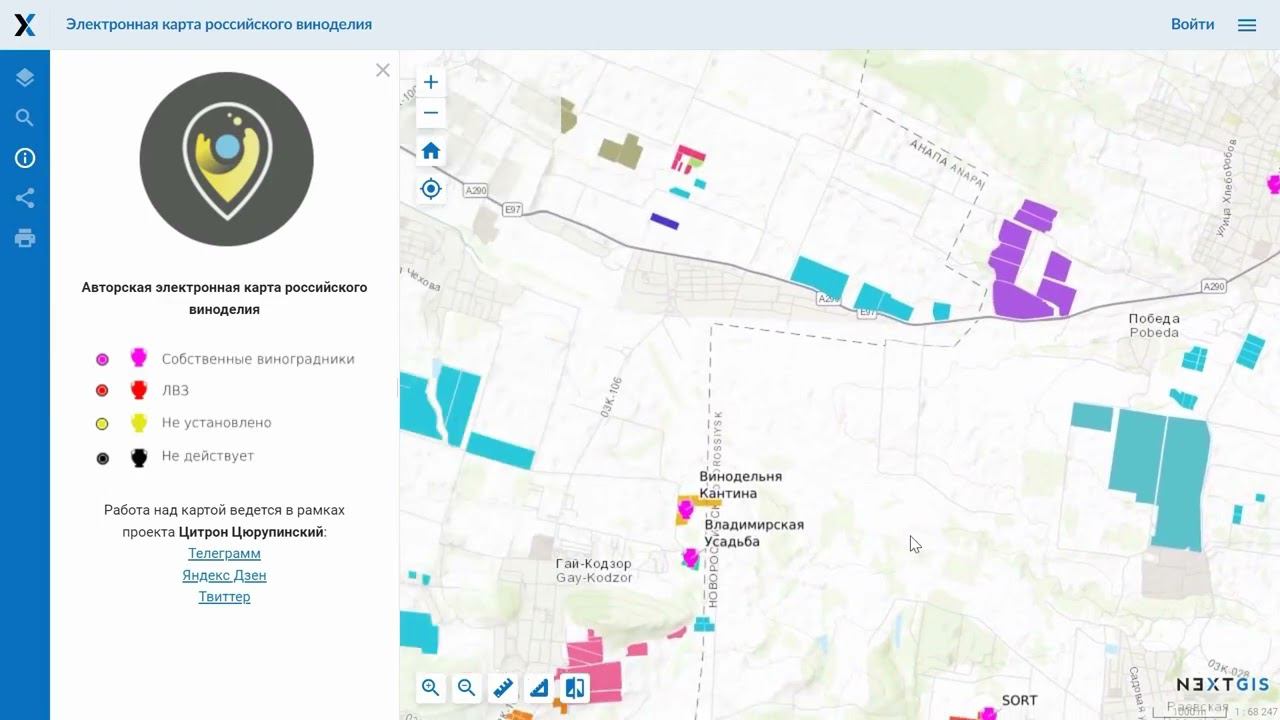This screenshot has height=720, width=1280.
Task: Select the measure distance ruler tool
Action: pyautogui.click(x=503, y=687)
